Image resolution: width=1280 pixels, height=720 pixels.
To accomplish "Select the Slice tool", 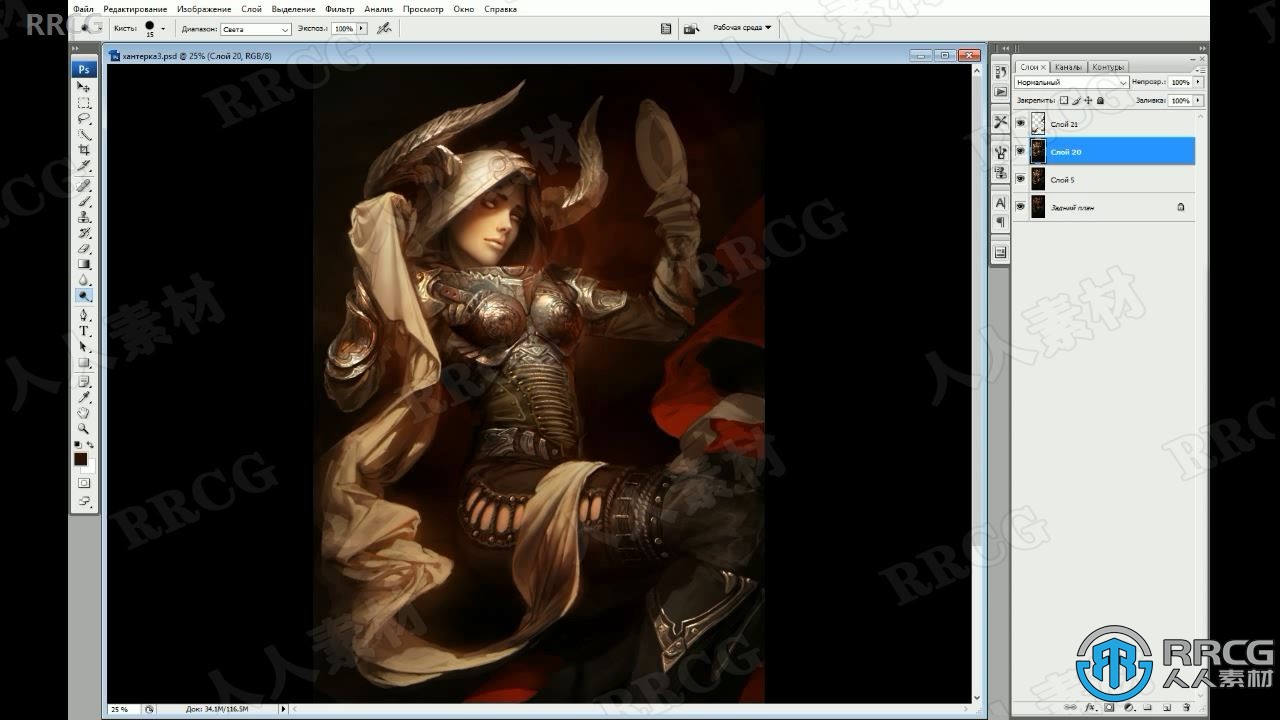I will point(84,165).
